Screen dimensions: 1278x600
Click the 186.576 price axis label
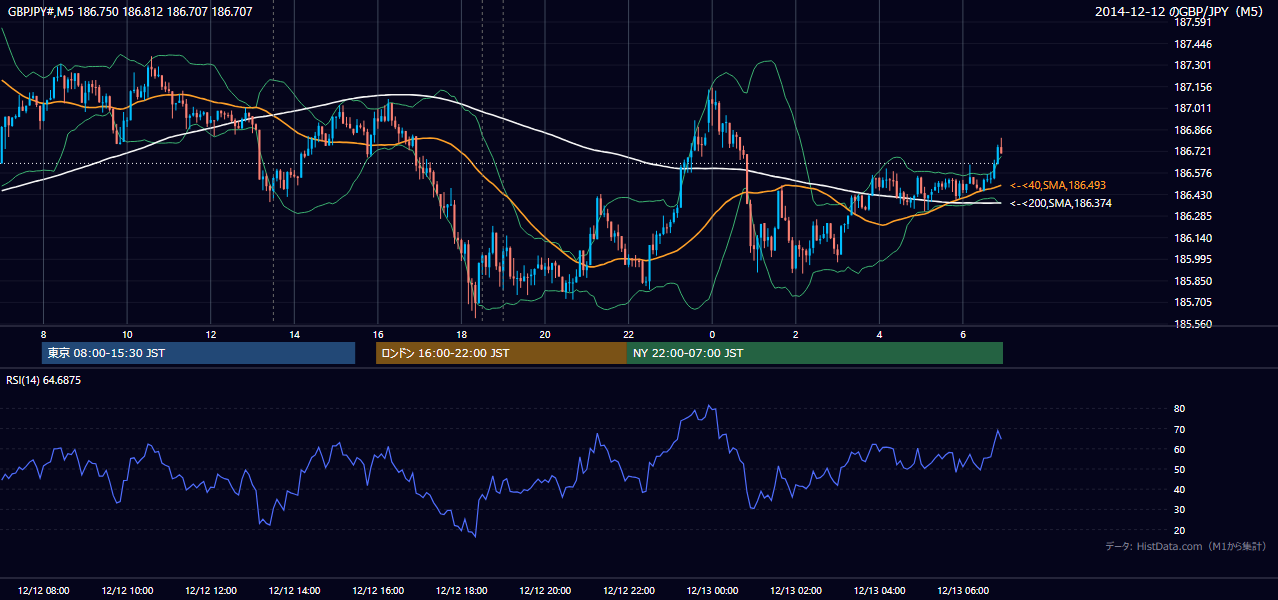coord(1192,173)
